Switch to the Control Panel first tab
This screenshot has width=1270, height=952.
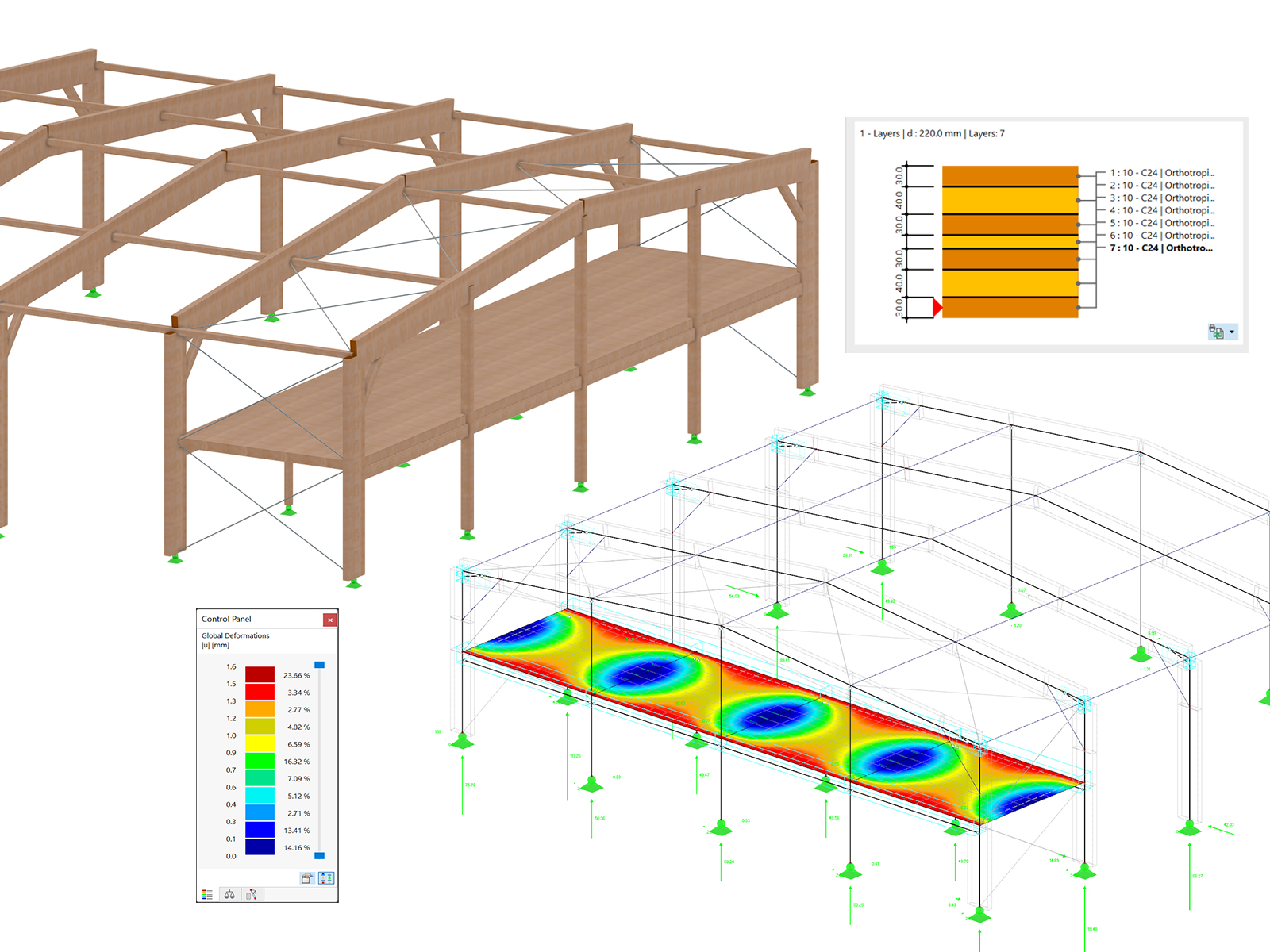207,894
